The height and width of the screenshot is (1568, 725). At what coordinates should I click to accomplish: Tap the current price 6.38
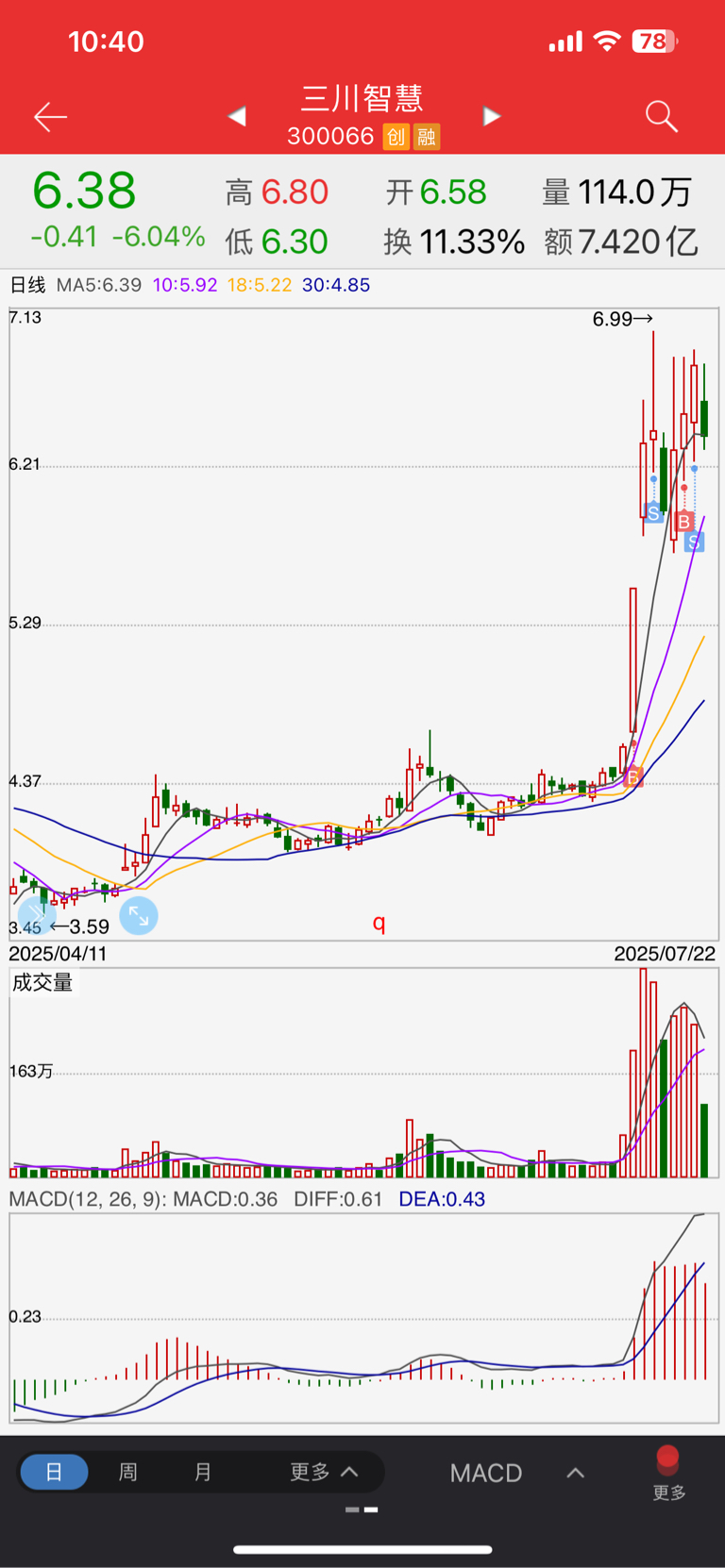coord(84,191)
